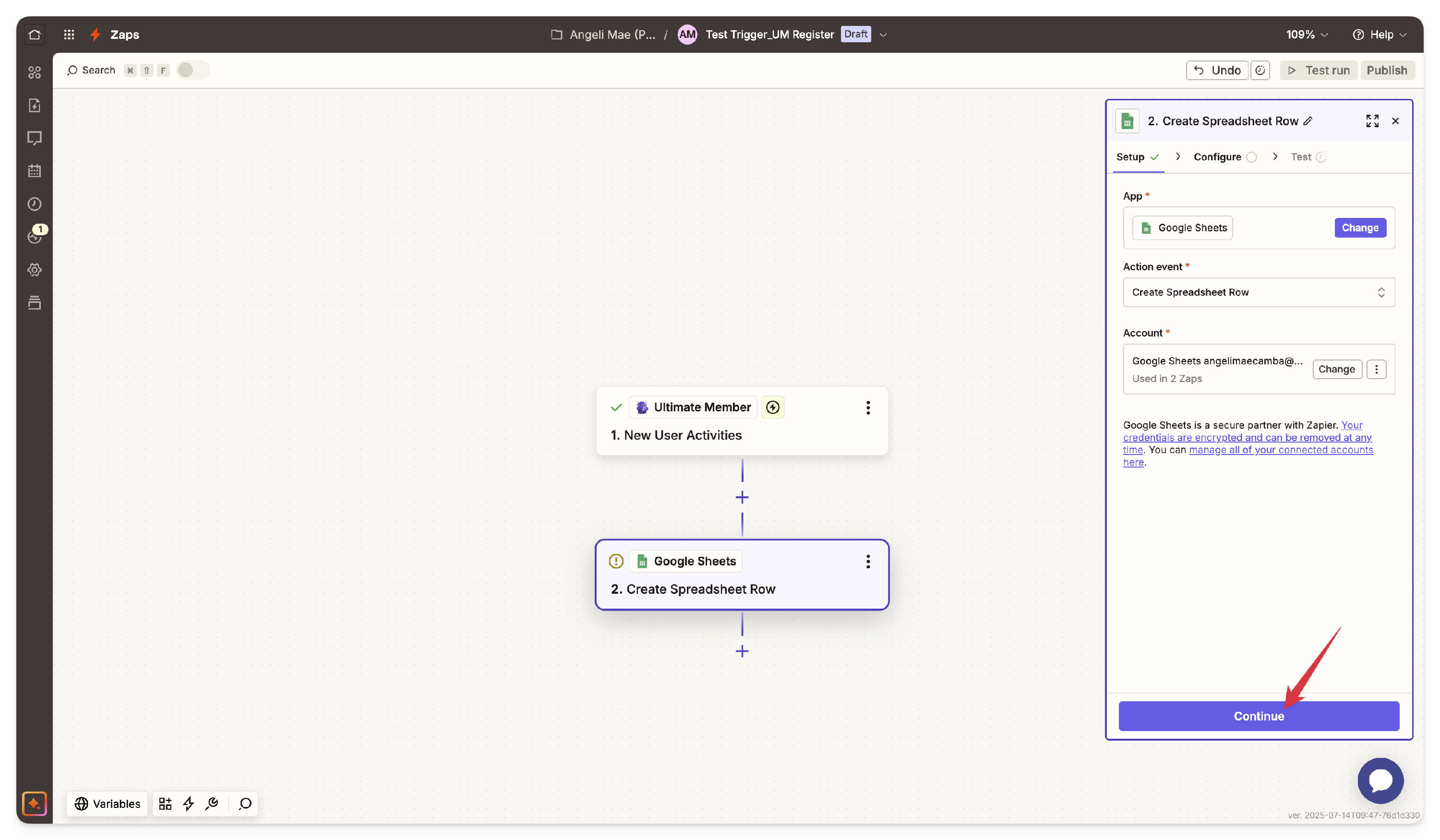
Task: Switch to the Test tab
Action: tap(1308, 157)
